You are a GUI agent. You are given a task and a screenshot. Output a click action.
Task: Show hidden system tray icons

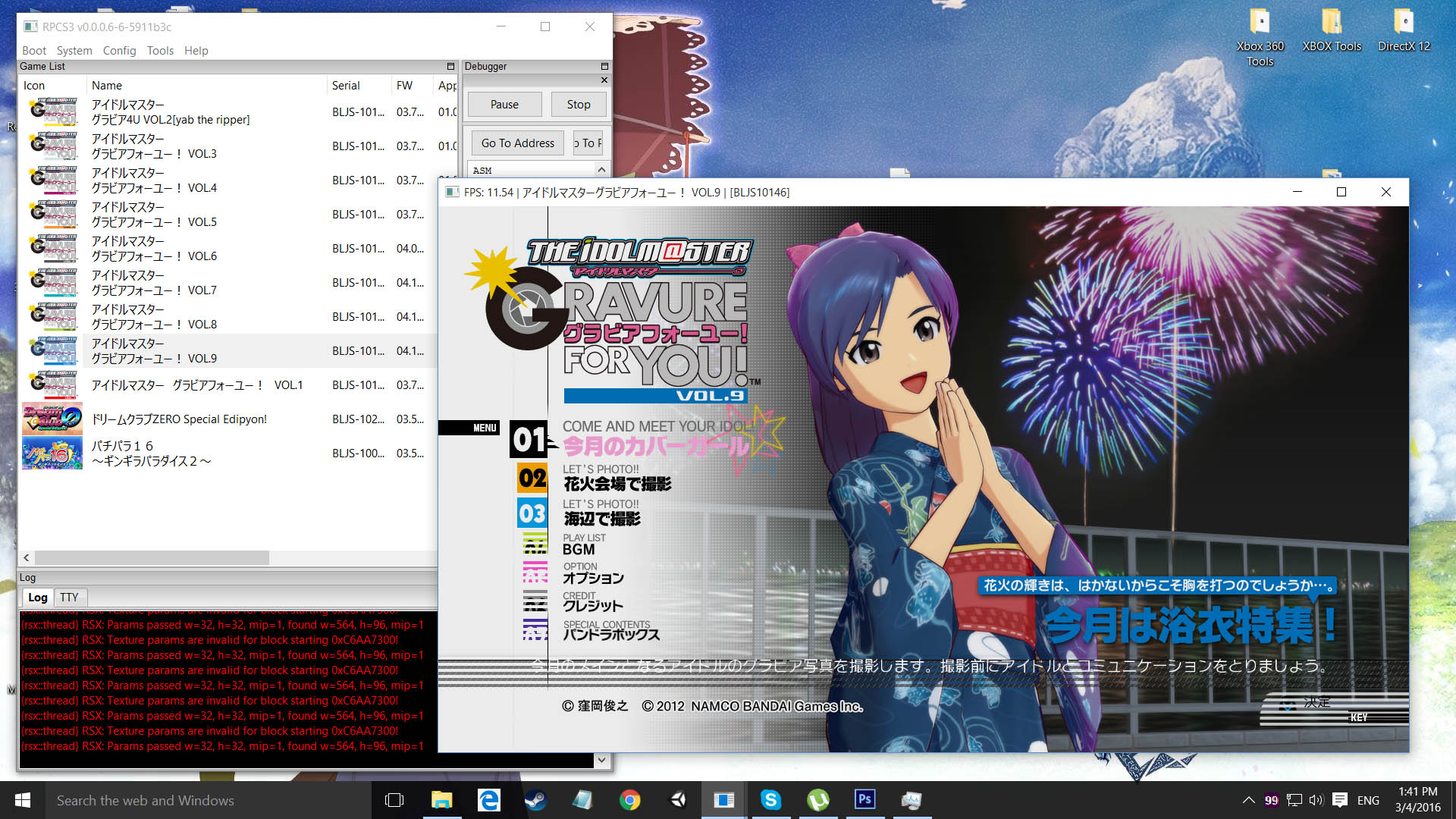click(x=1248, y=800)
